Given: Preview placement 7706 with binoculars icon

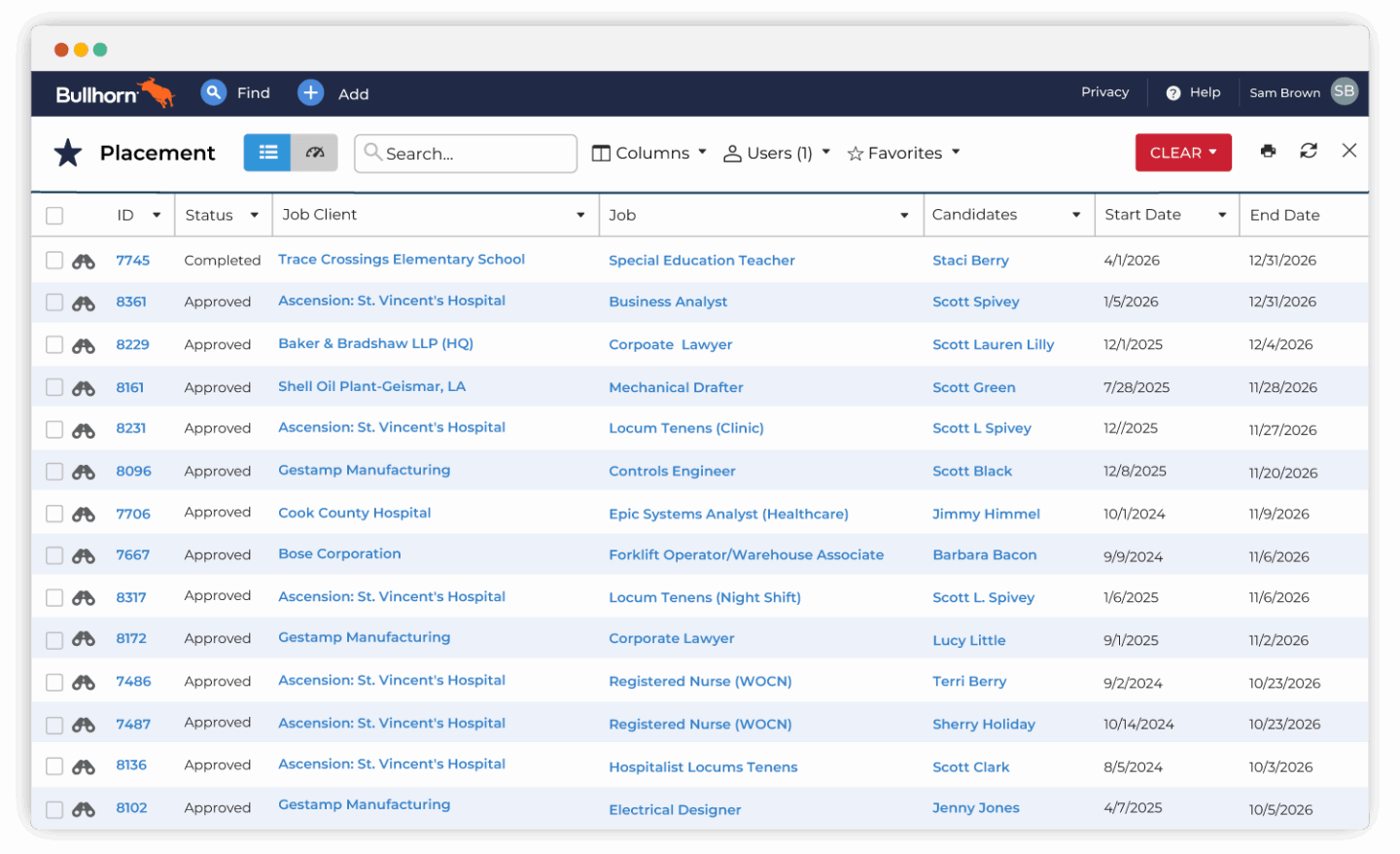Looking at the screenshot, I should (84, 515).
